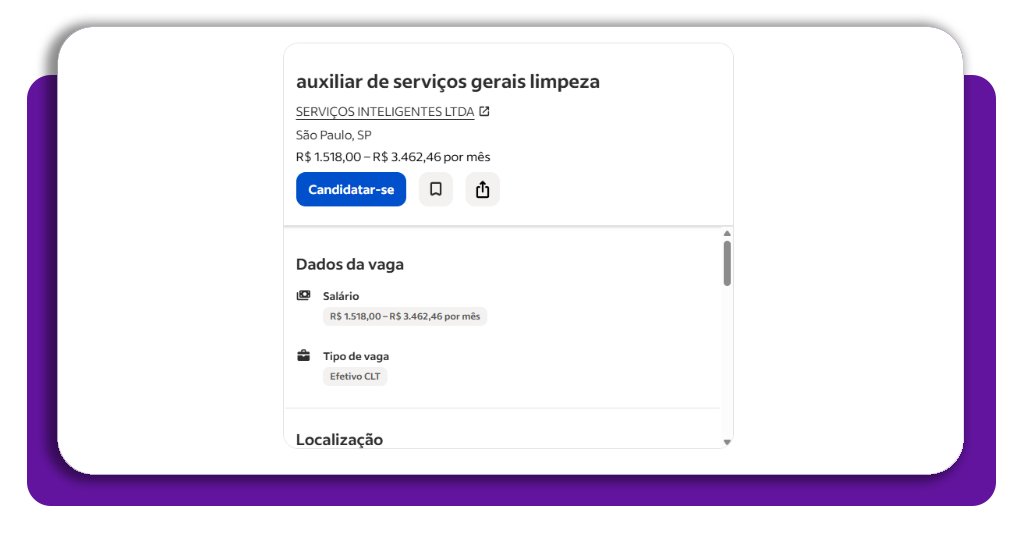The image size is (1024, 536).
Task: Click the Tipo de vaga briefcase icon
Action: (304, 356)
